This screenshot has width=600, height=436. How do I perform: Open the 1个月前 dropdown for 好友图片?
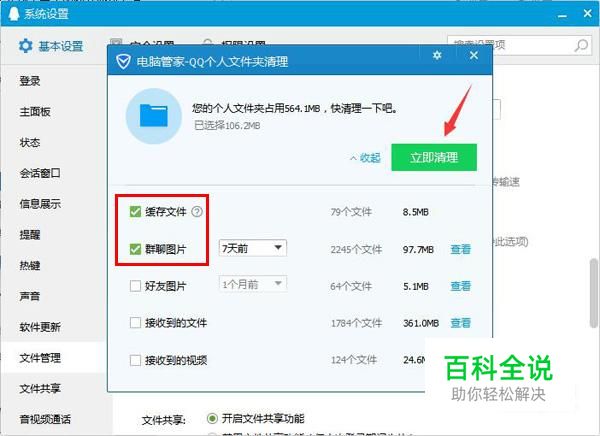point(253,284)
